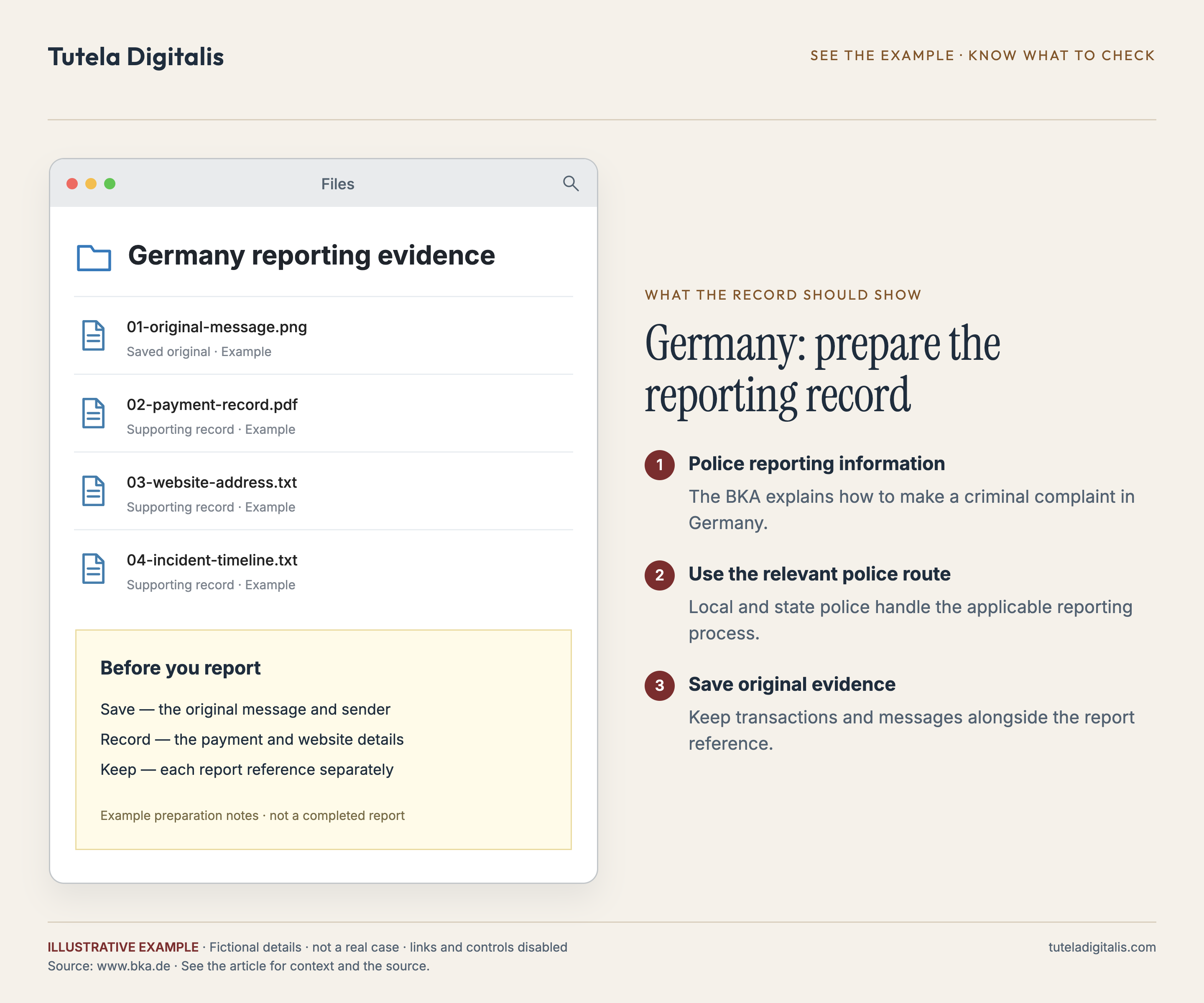Click 'Example preparation notes · not a completed report'
Screen dimensions: 1204x1003
point(252,816)
